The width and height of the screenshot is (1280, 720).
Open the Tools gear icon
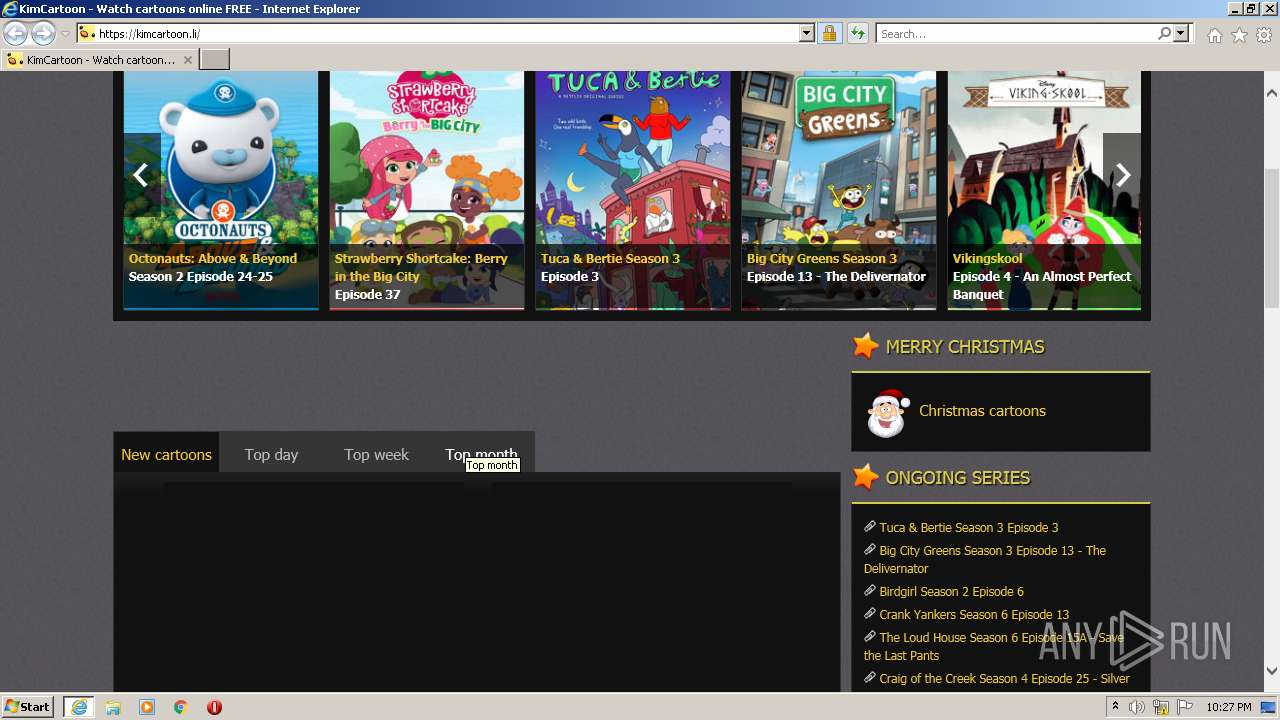coord(1264,35)
